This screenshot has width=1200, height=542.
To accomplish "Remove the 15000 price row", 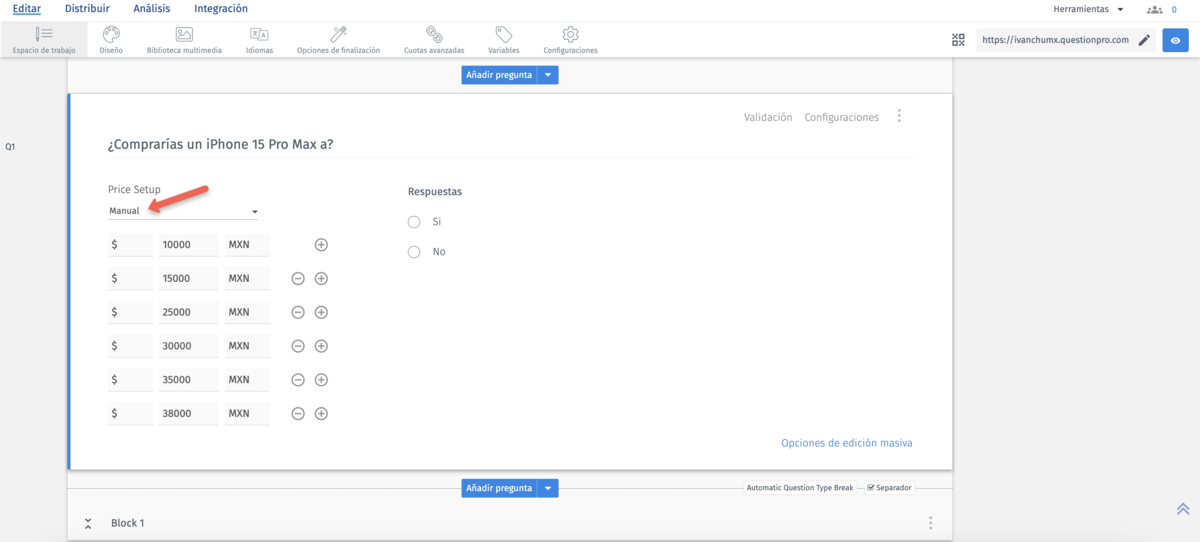I will [298, 279].
